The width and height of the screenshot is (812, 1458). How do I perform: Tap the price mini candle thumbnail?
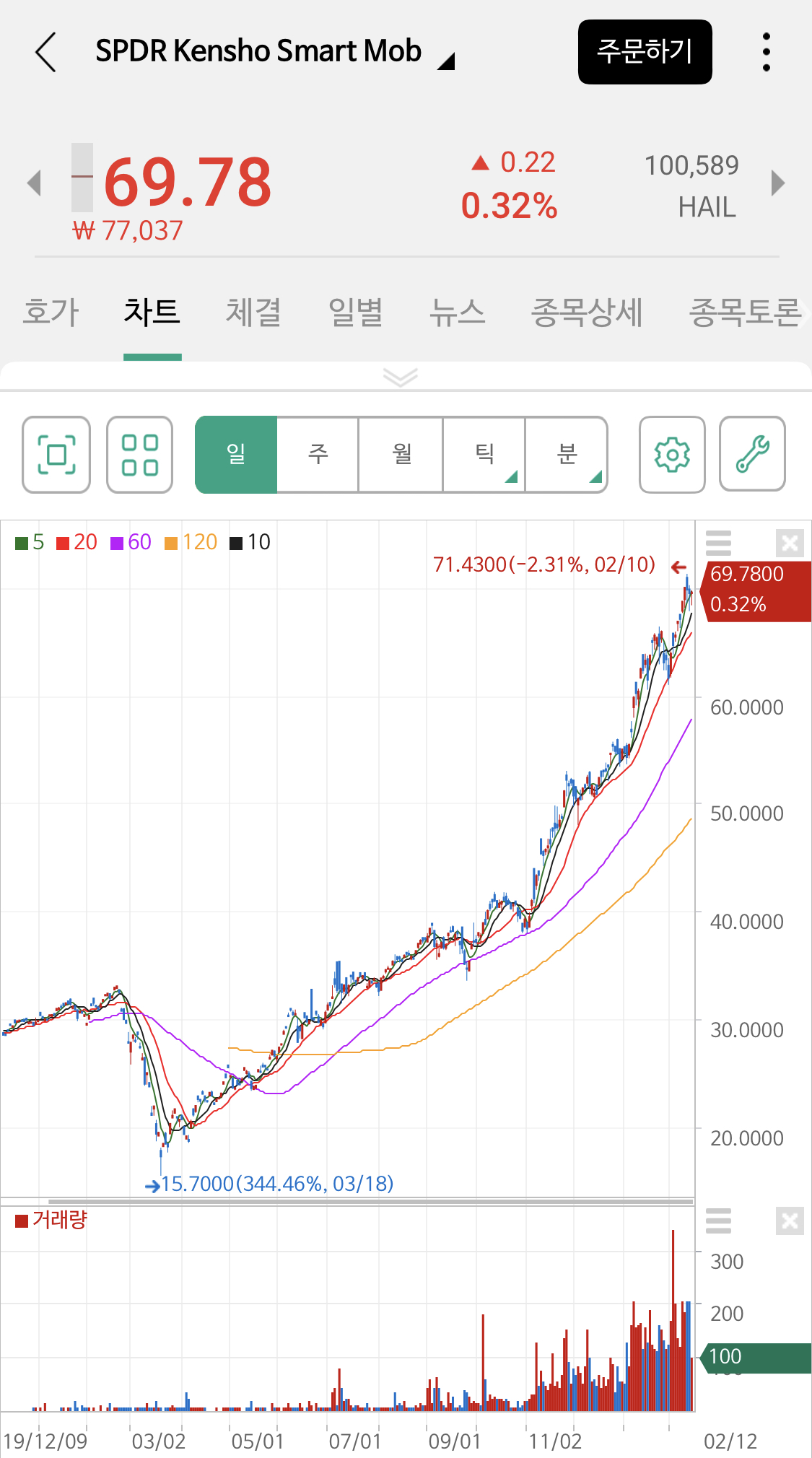point(82,178)
